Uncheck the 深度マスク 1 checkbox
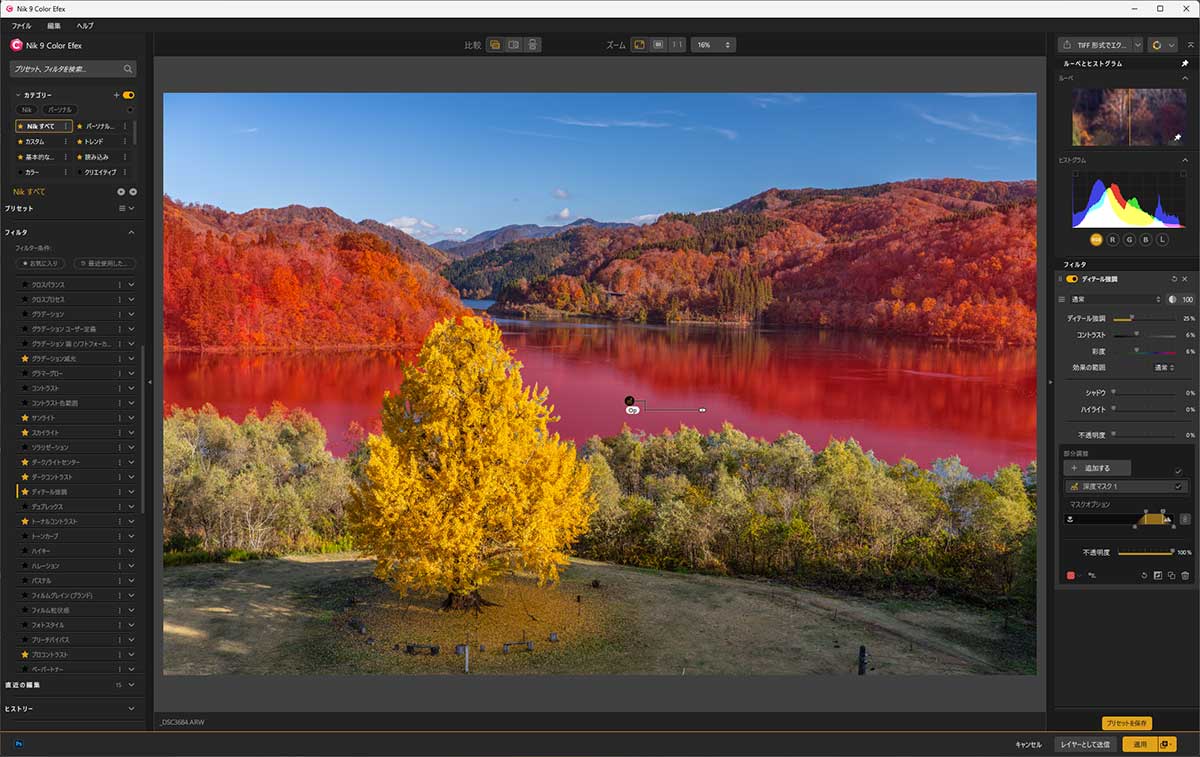 click(1178, 486)
